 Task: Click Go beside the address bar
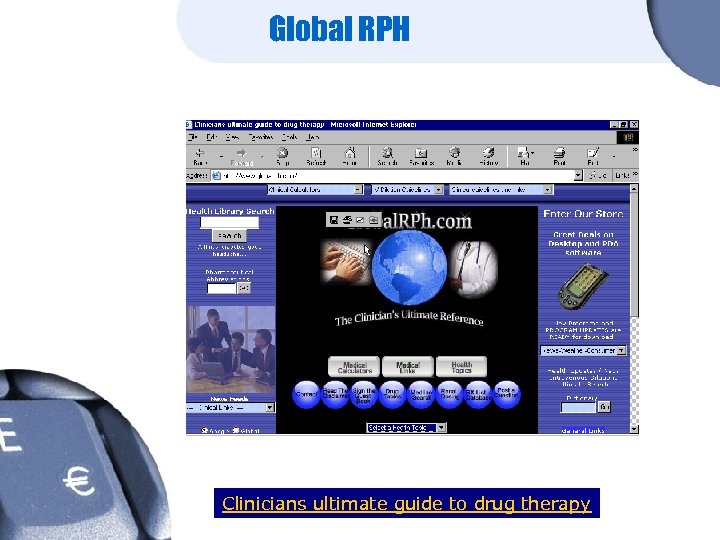pyautogui.click(x=598, y=175)
